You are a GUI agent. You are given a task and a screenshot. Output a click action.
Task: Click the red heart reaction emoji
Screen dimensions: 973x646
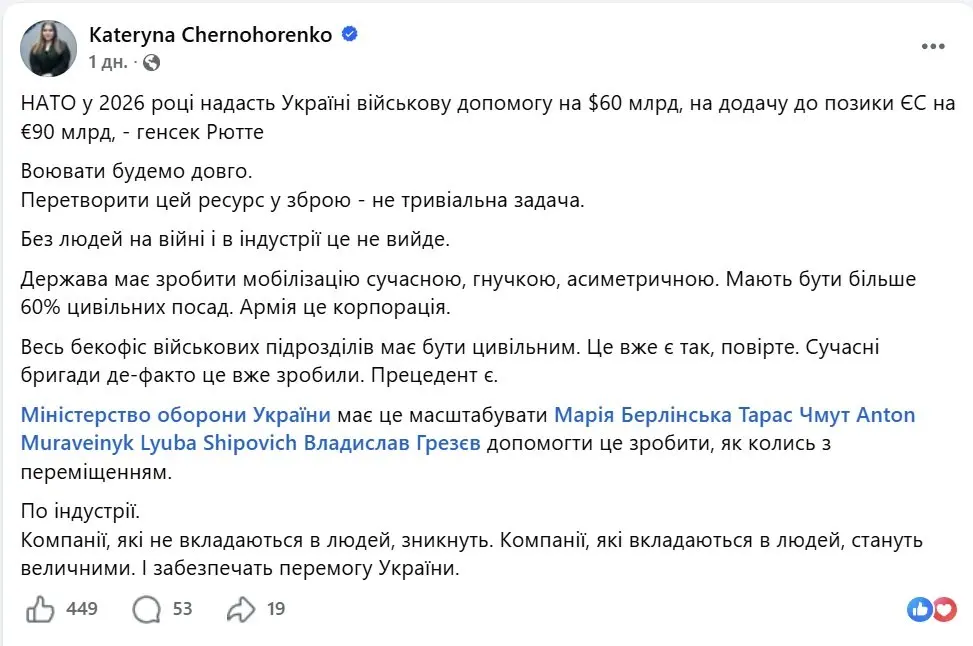(x=941, y=608)
